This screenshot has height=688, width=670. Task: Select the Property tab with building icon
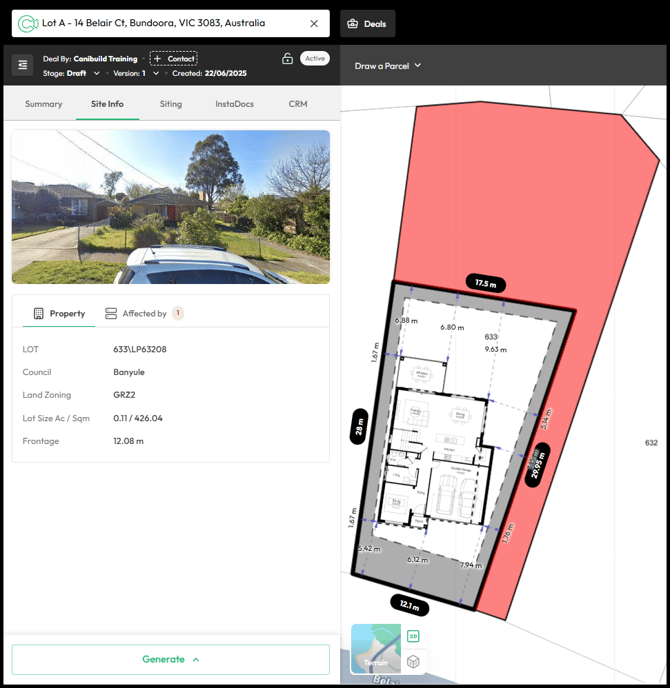(59, 313)
